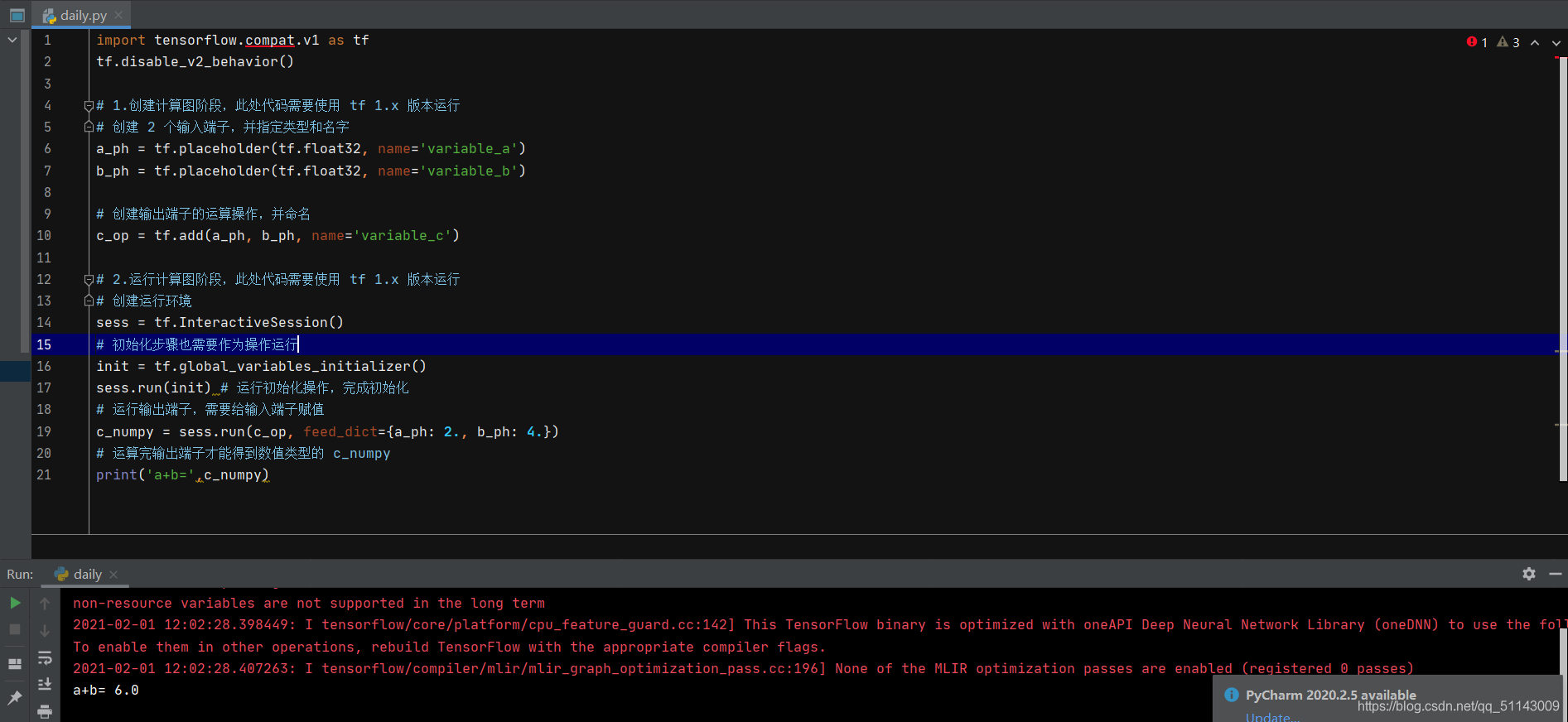
Task: Click 'sess.run(init)' on line 17
Action: tap(154, 387)
